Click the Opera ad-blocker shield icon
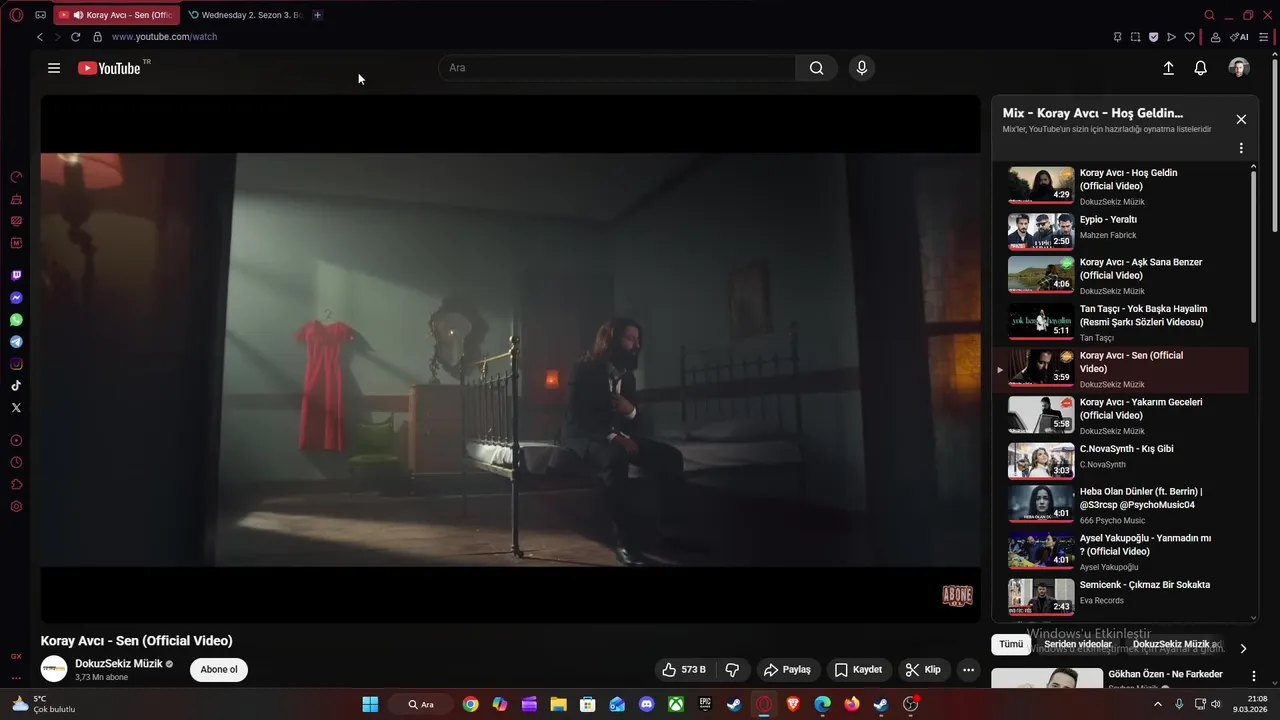This screenshot has width=1280, height=720. (x=1153, y=37)
